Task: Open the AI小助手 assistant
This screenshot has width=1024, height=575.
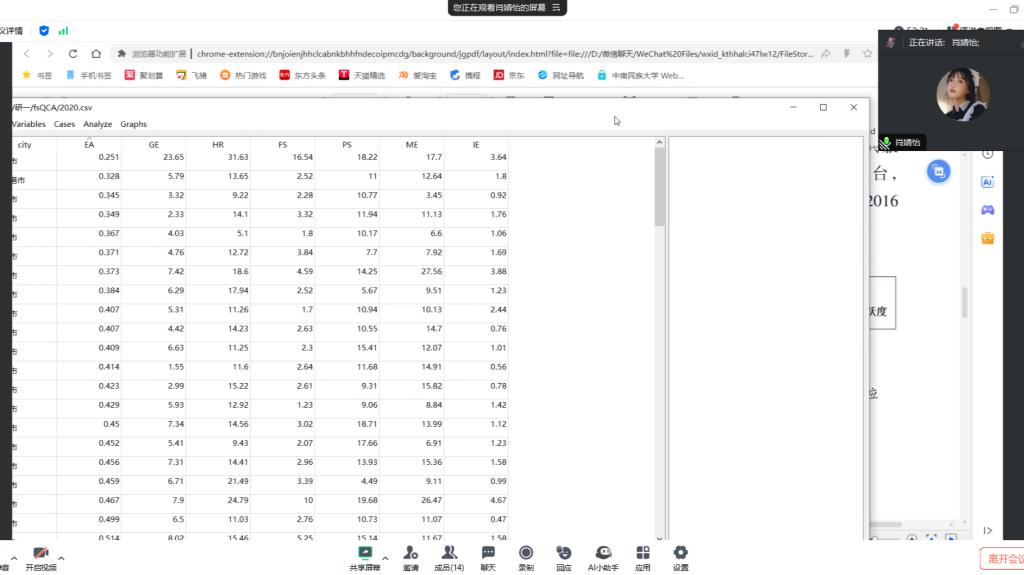Action: coord(603,559)
